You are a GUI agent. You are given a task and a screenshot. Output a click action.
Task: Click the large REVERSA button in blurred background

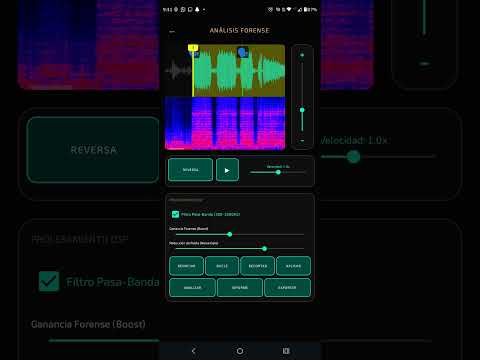(x=93, y=150)
